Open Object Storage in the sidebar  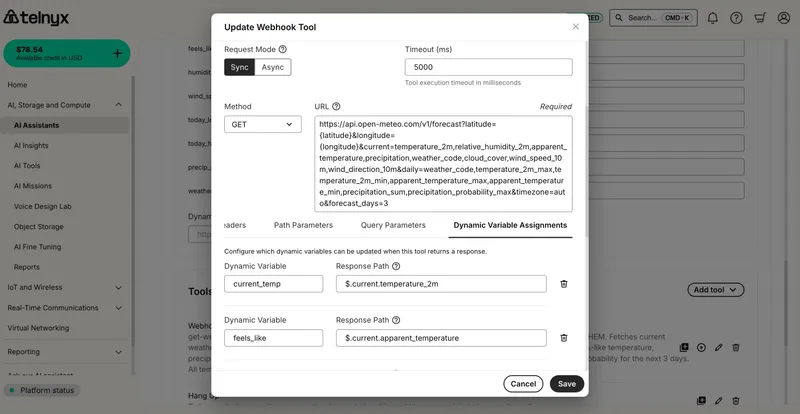39,227
